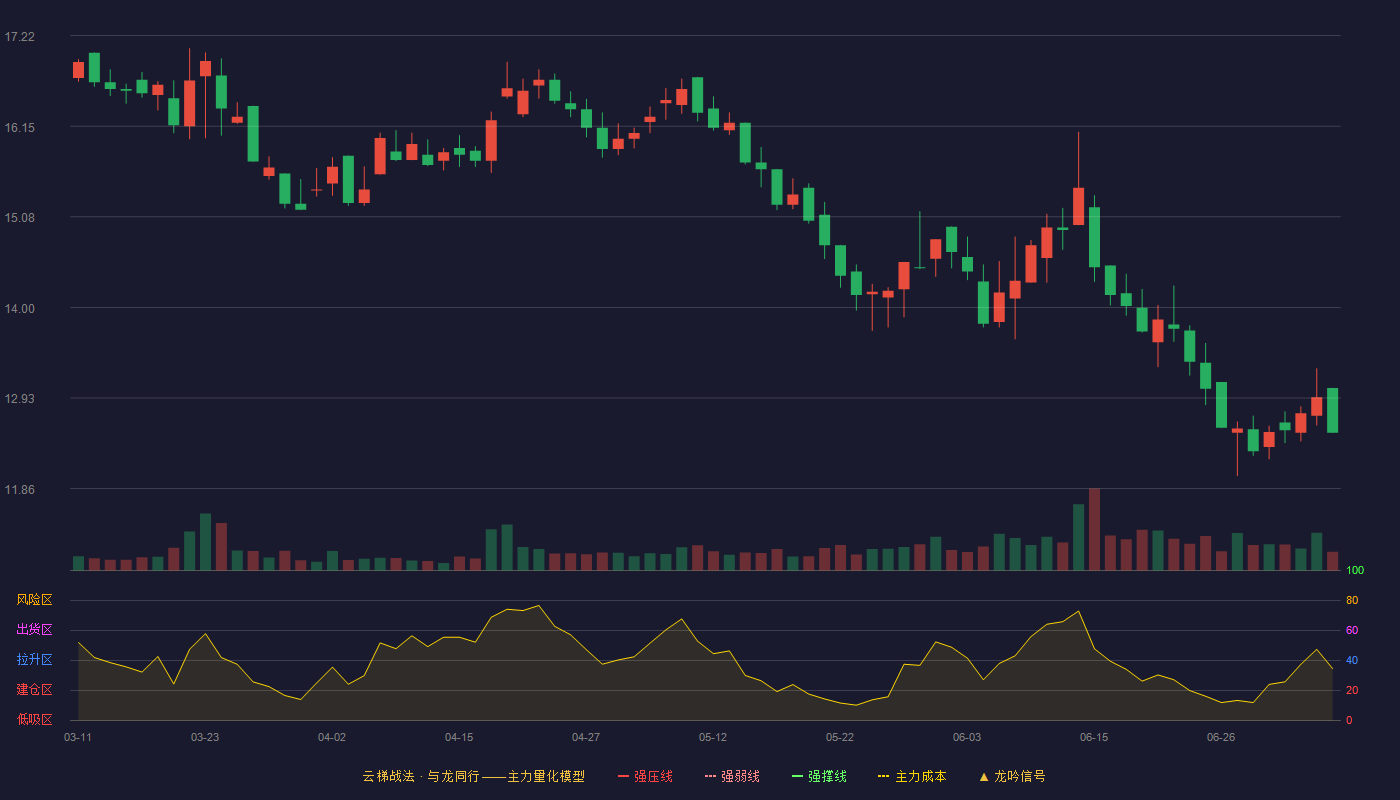Click the green 100 indicator scale label

point(1355,571)
